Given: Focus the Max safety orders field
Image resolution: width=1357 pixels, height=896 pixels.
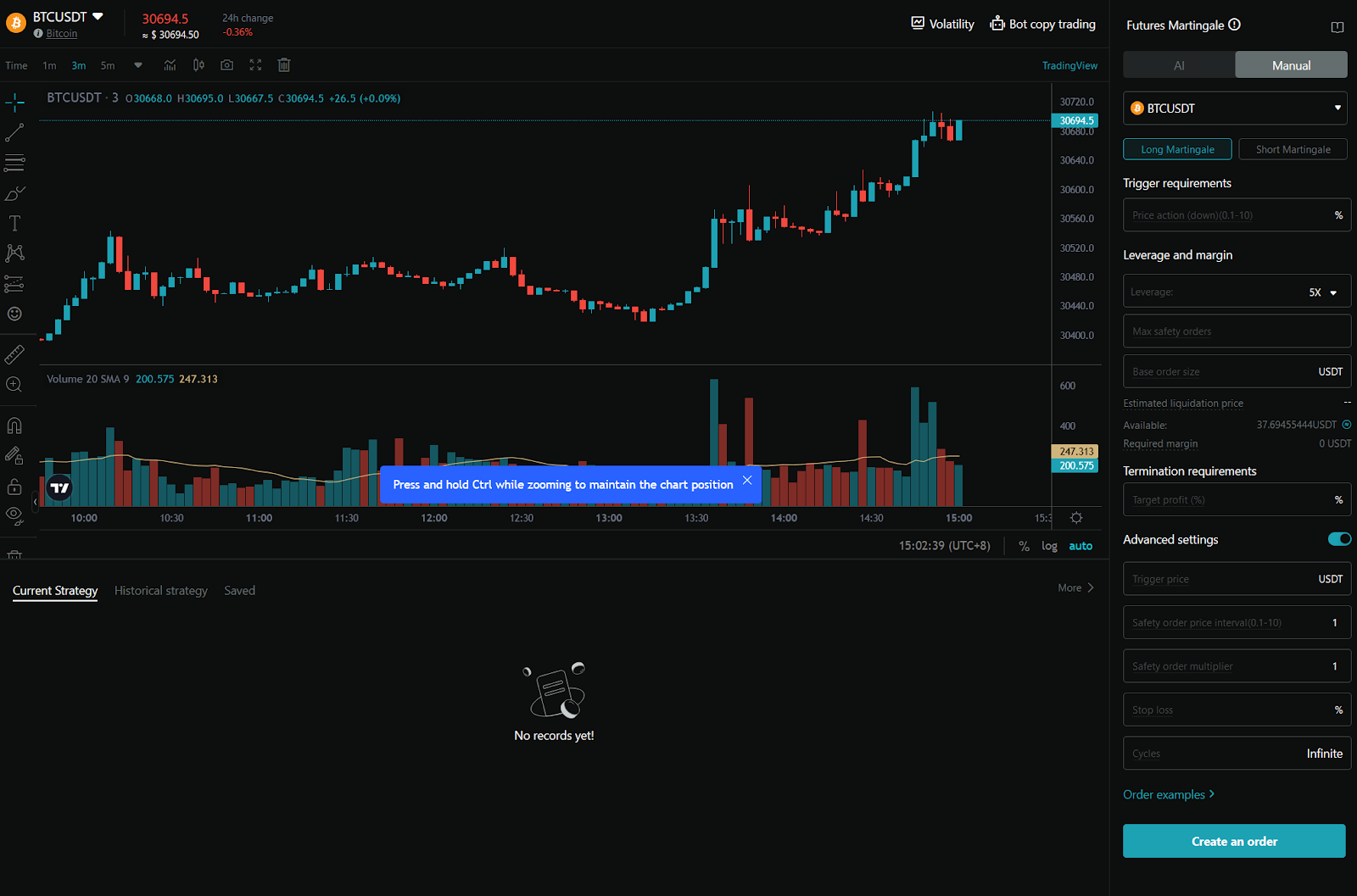Looking at the screenshot, I should [x=1237, y=331].
